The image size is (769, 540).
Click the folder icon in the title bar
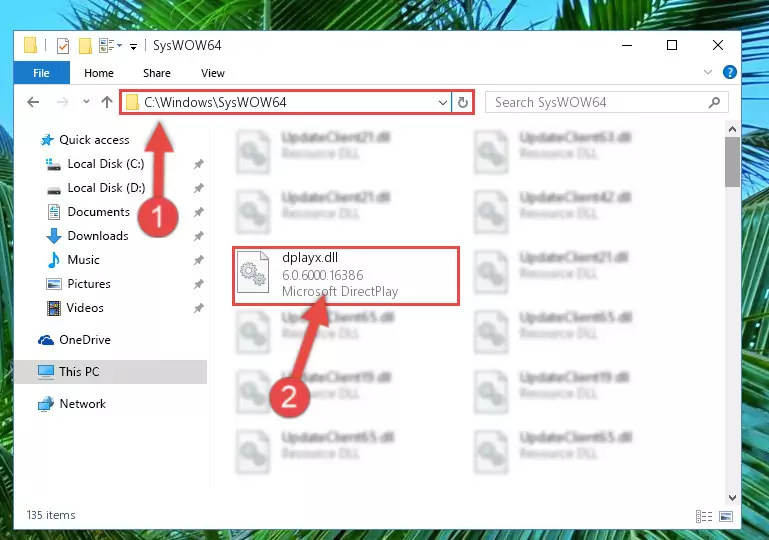point(30,45)
